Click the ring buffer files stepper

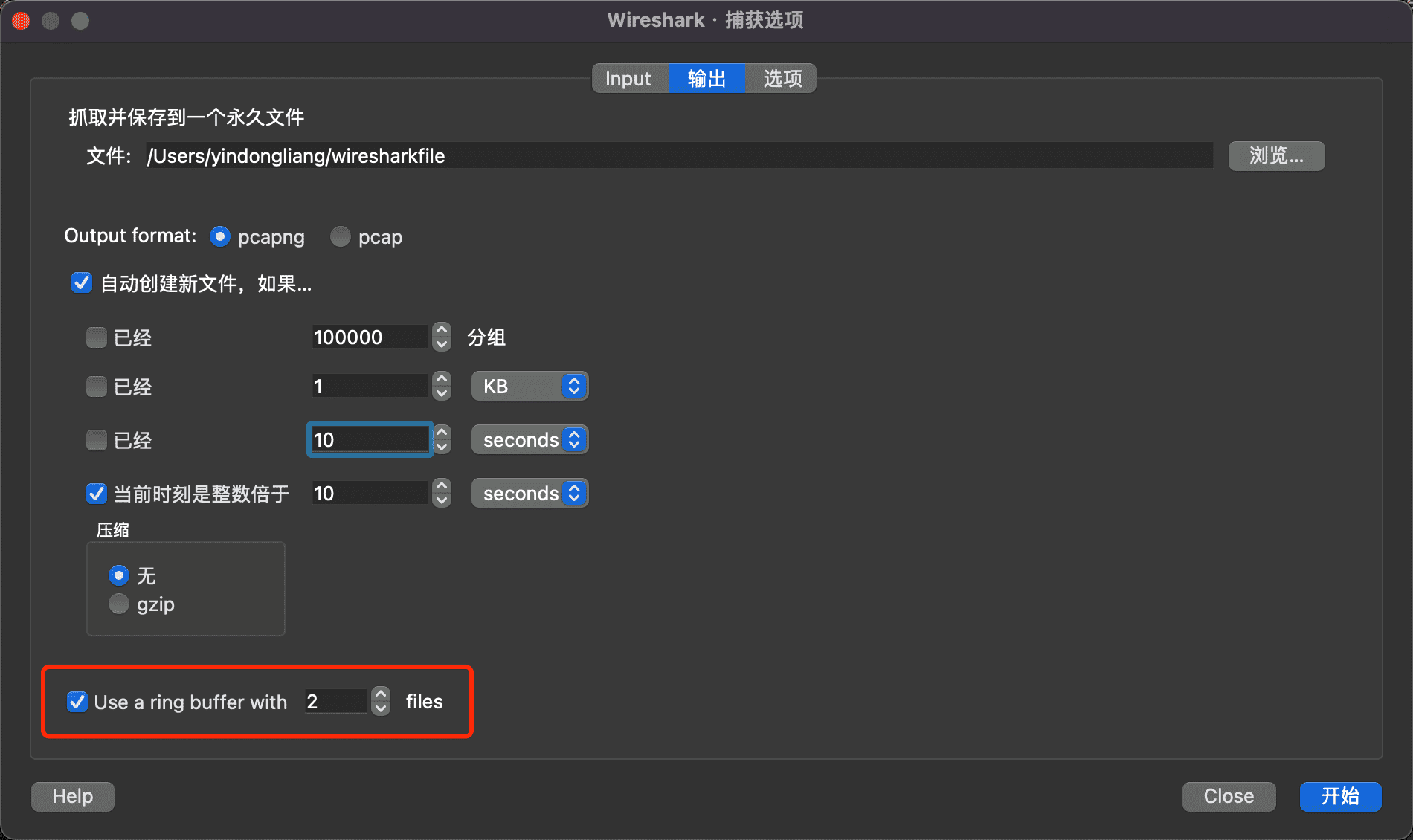click(x=381, y=702)
